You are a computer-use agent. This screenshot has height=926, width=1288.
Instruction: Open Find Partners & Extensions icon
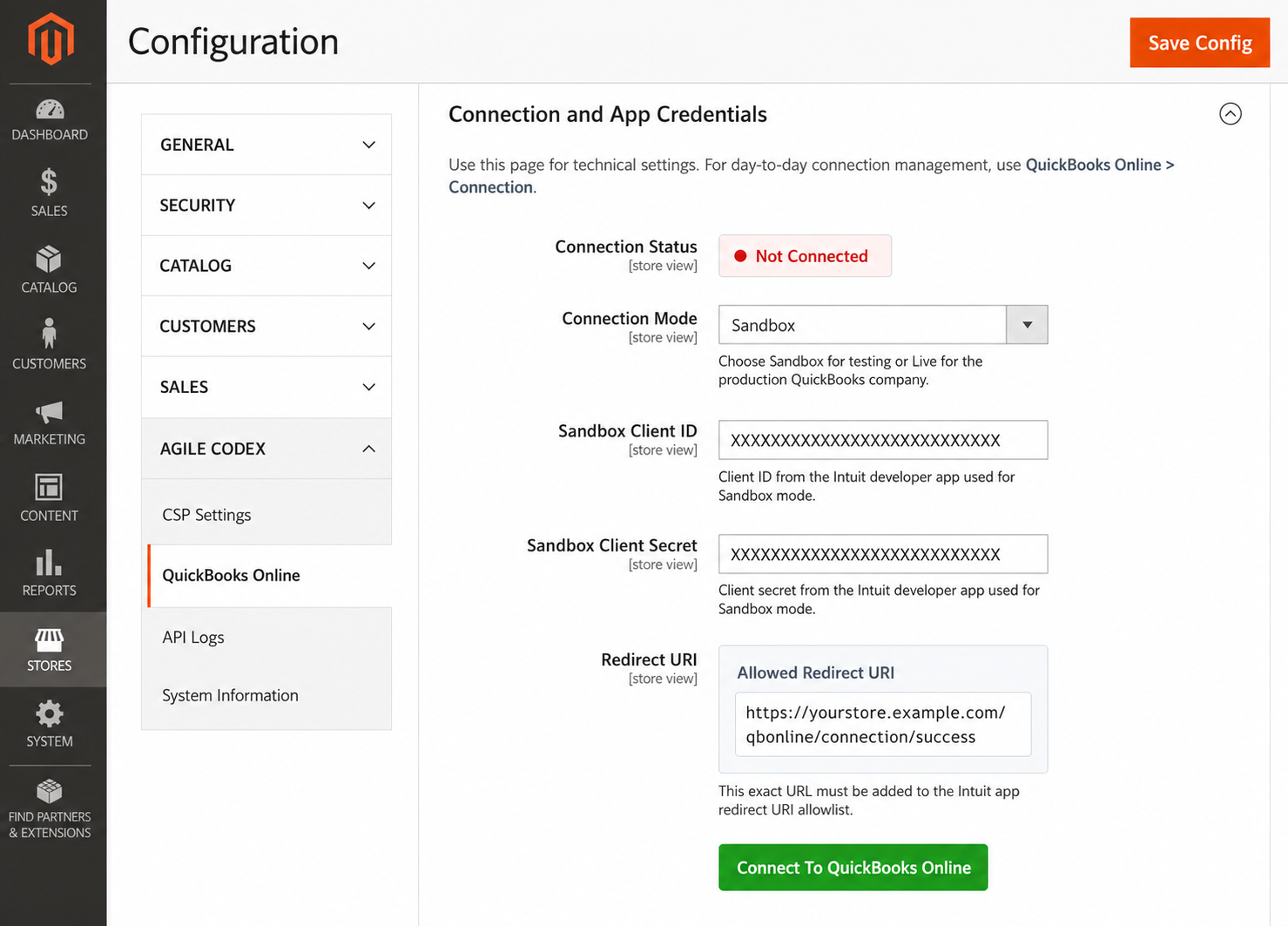49,791
